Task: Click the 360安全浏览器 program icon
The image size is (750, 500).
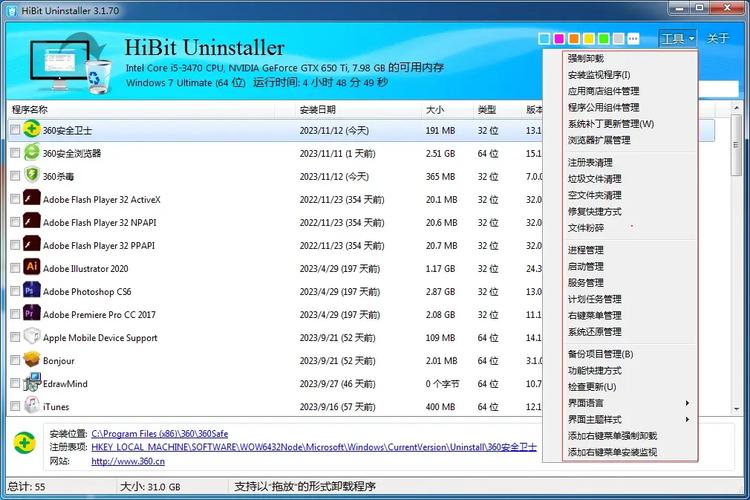Action: point(32,152)
